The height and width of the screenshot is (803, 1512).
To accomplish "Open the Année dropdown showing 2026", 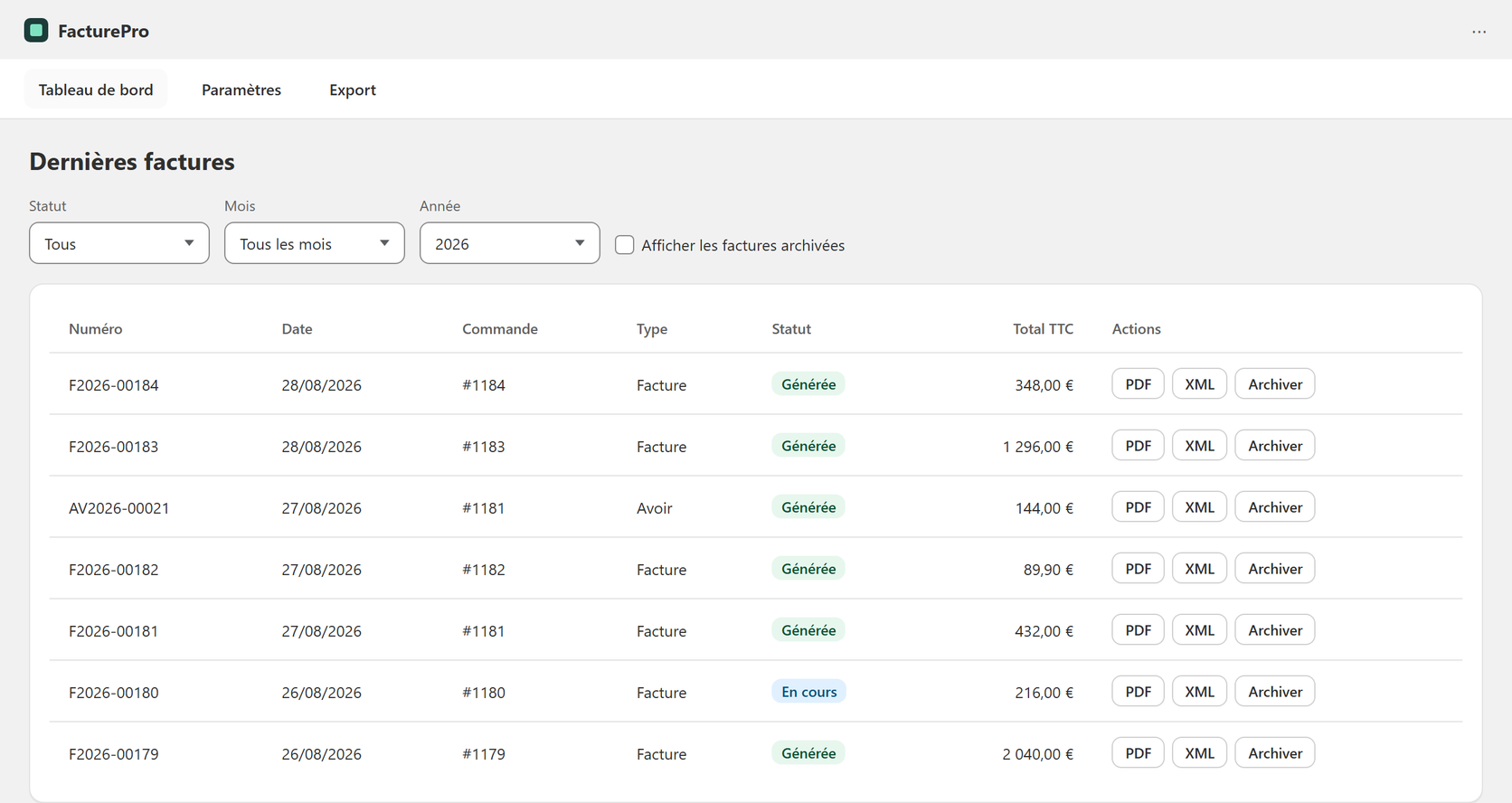I will tap(510, 243).
